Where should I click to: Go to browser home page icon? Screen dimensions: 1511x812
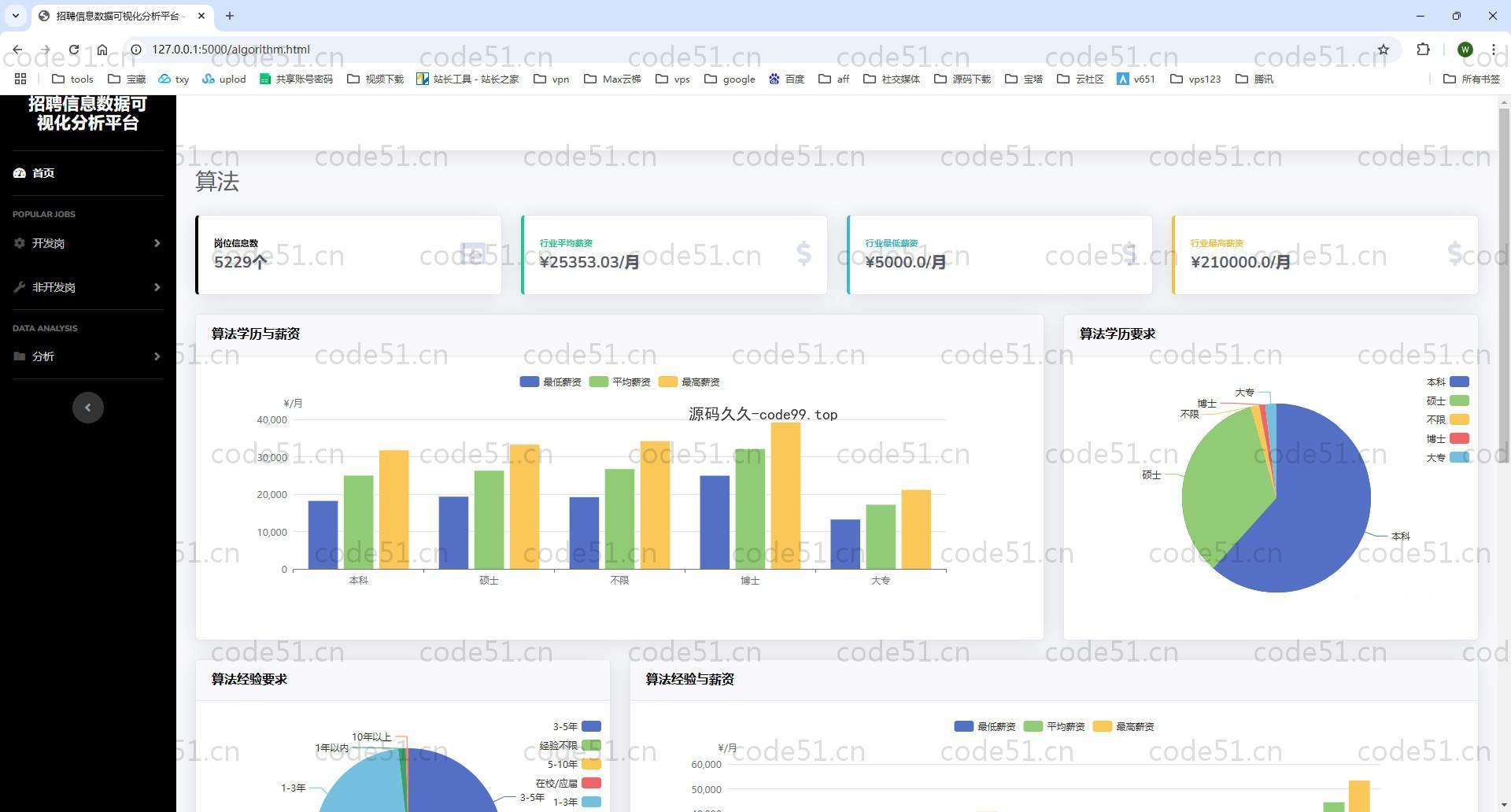(102, 50)
